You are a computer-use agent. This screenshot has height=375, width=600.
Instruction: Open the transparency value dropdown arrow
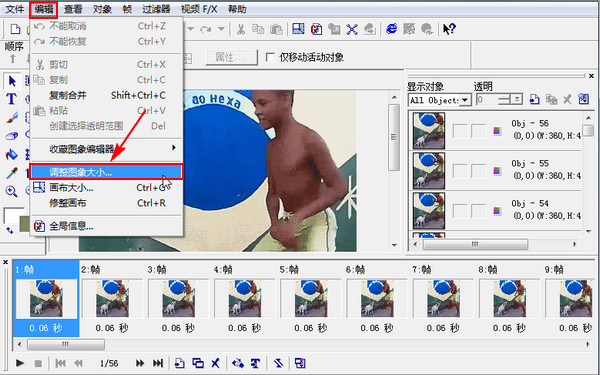[517, 100]
